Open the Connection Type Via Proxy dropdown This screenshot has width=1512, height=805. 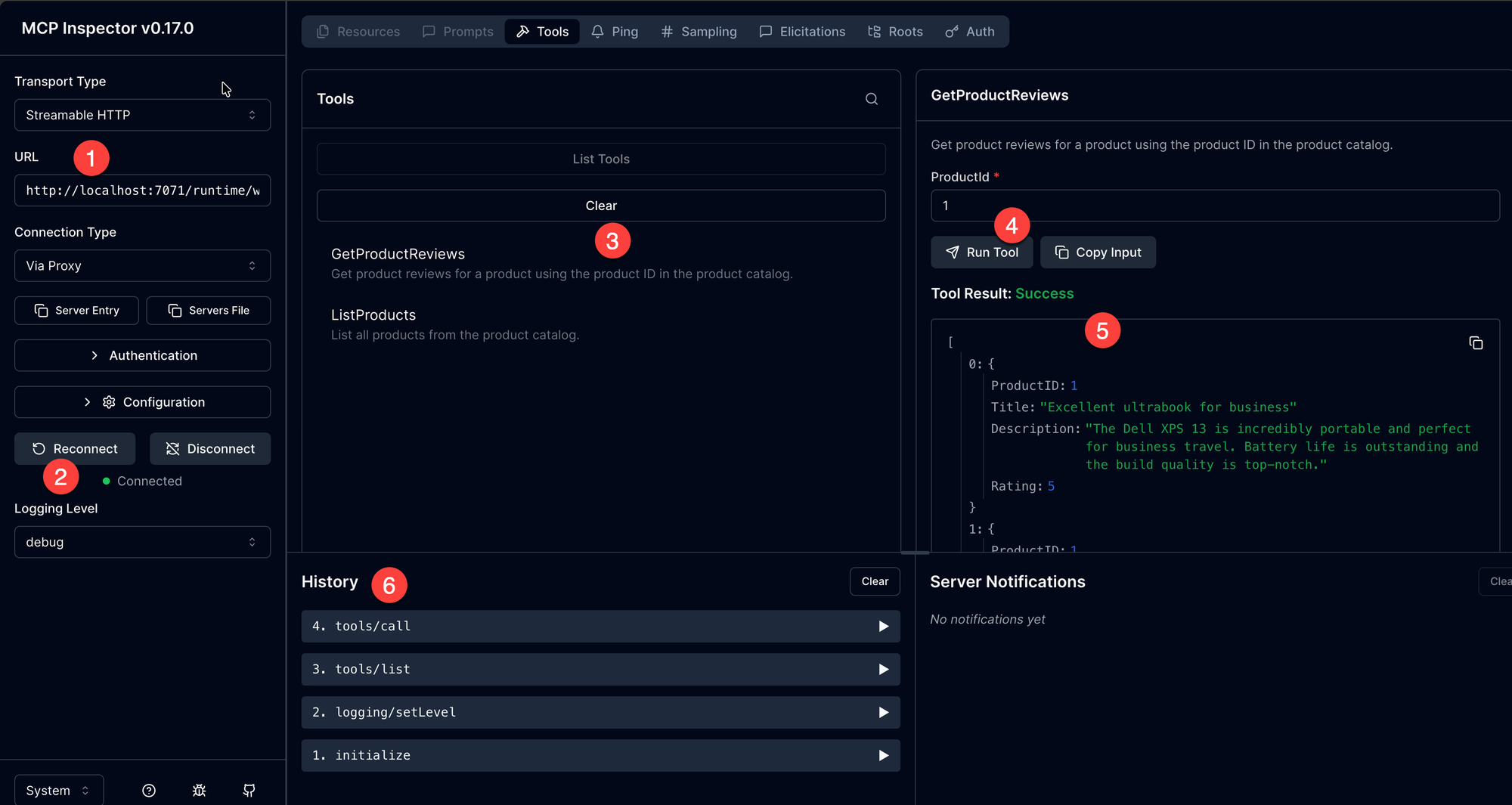click(142, 266)
